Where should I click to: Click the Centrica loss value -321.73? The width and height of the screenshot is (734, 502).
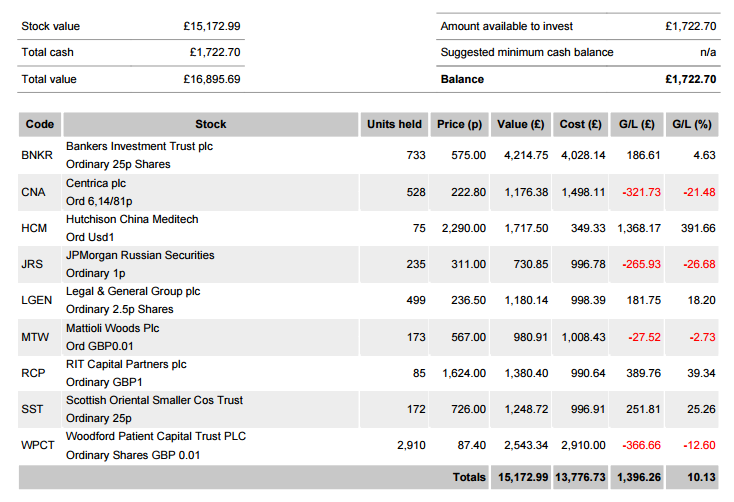click(x=641, y=192)
